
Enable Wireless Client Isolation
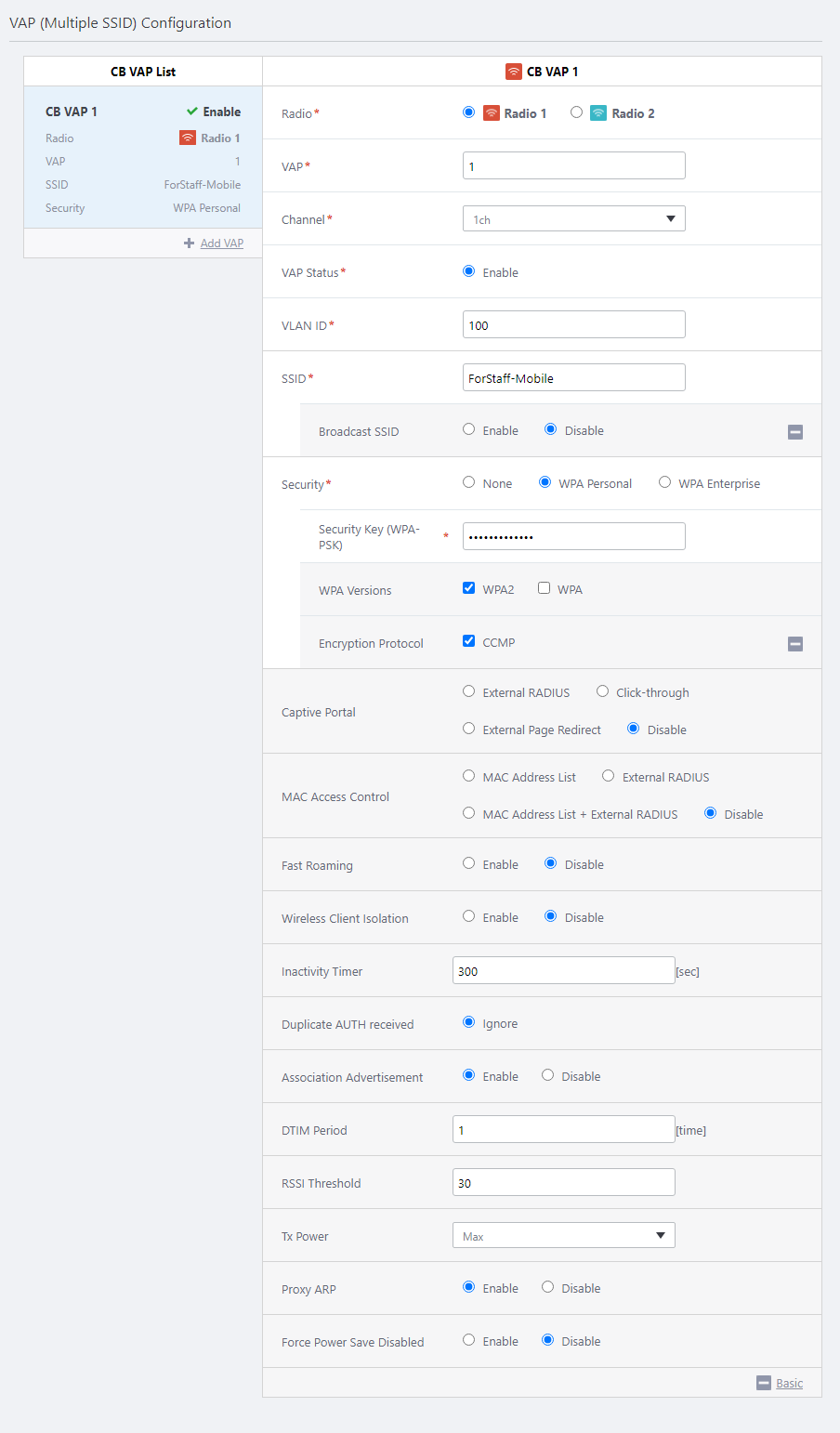[x=469, y=916]
